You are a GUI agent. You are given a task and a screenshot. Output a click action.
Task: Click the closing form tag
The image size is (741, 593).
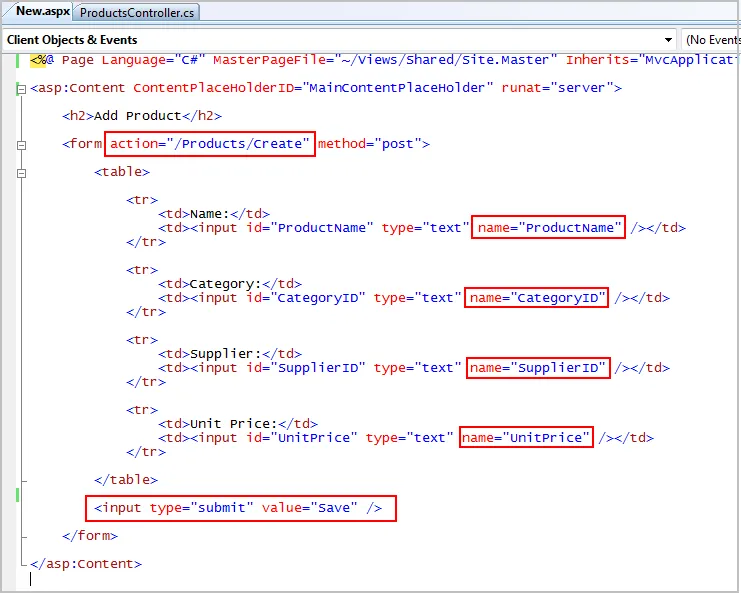pyautogui.click(x=90, y=536)
